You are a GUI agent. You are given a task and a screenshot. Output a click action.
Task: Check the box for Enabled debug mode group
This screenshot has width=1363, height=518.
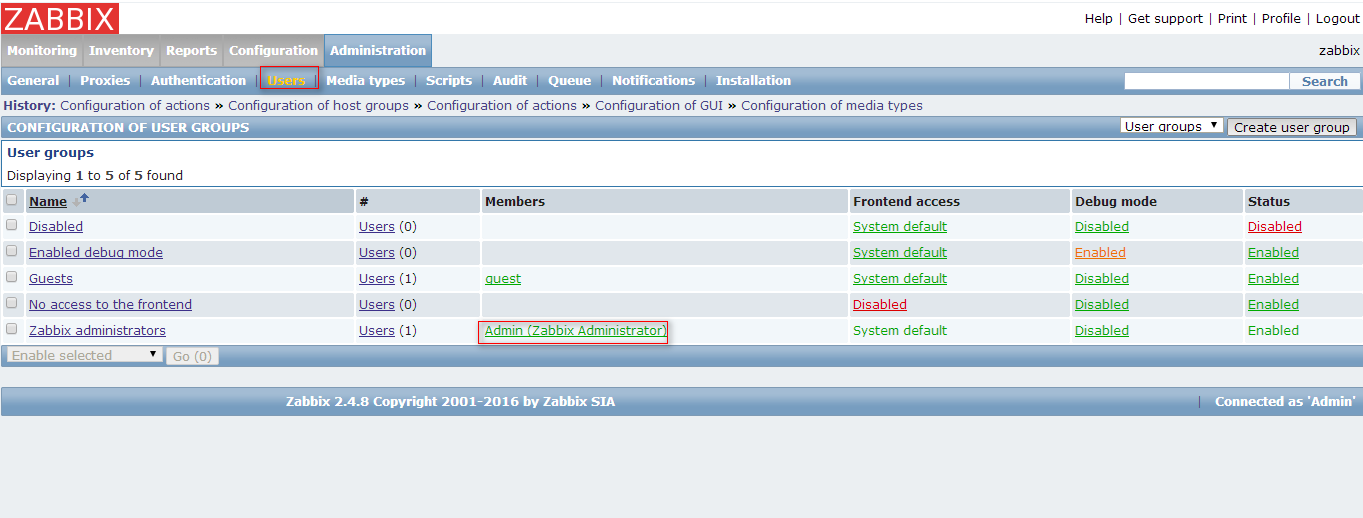12,251
